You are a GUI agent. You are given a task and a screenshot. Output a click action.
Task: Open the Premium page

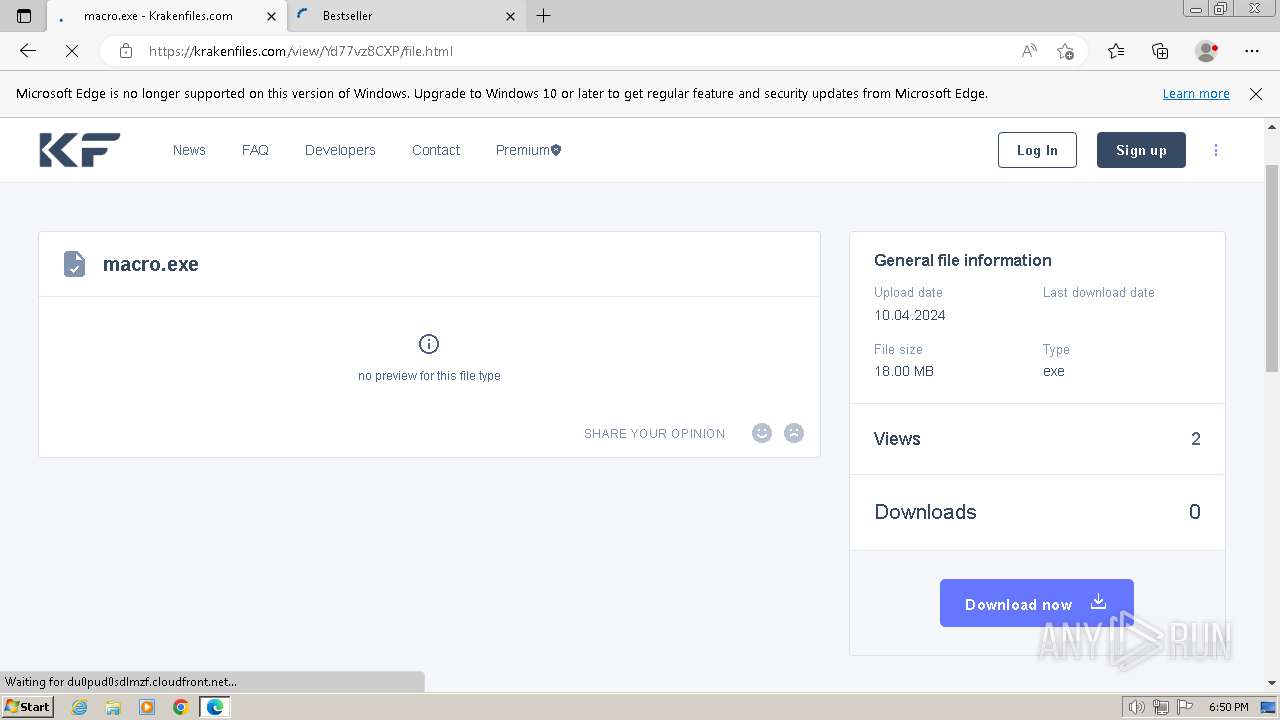coord(528,150)
